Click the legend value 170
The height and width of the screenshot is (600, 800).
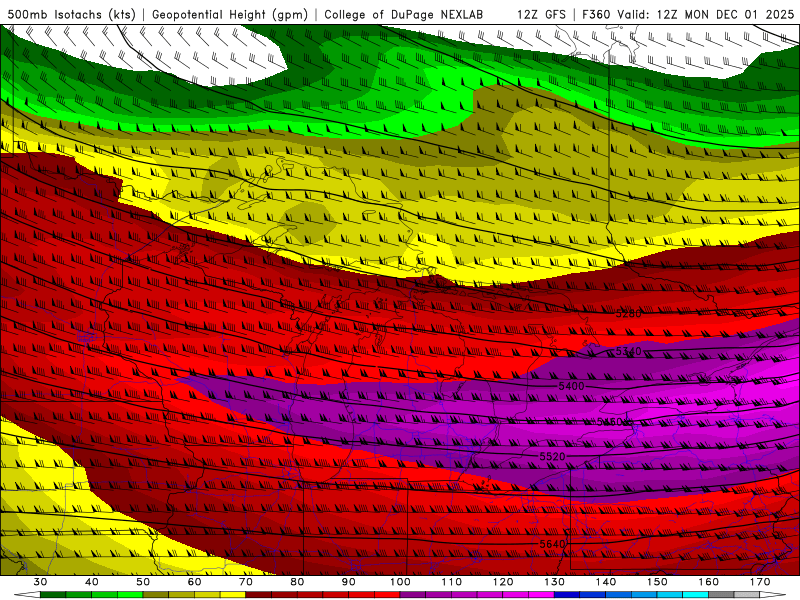pyautogui.click(x=760, y=582)
